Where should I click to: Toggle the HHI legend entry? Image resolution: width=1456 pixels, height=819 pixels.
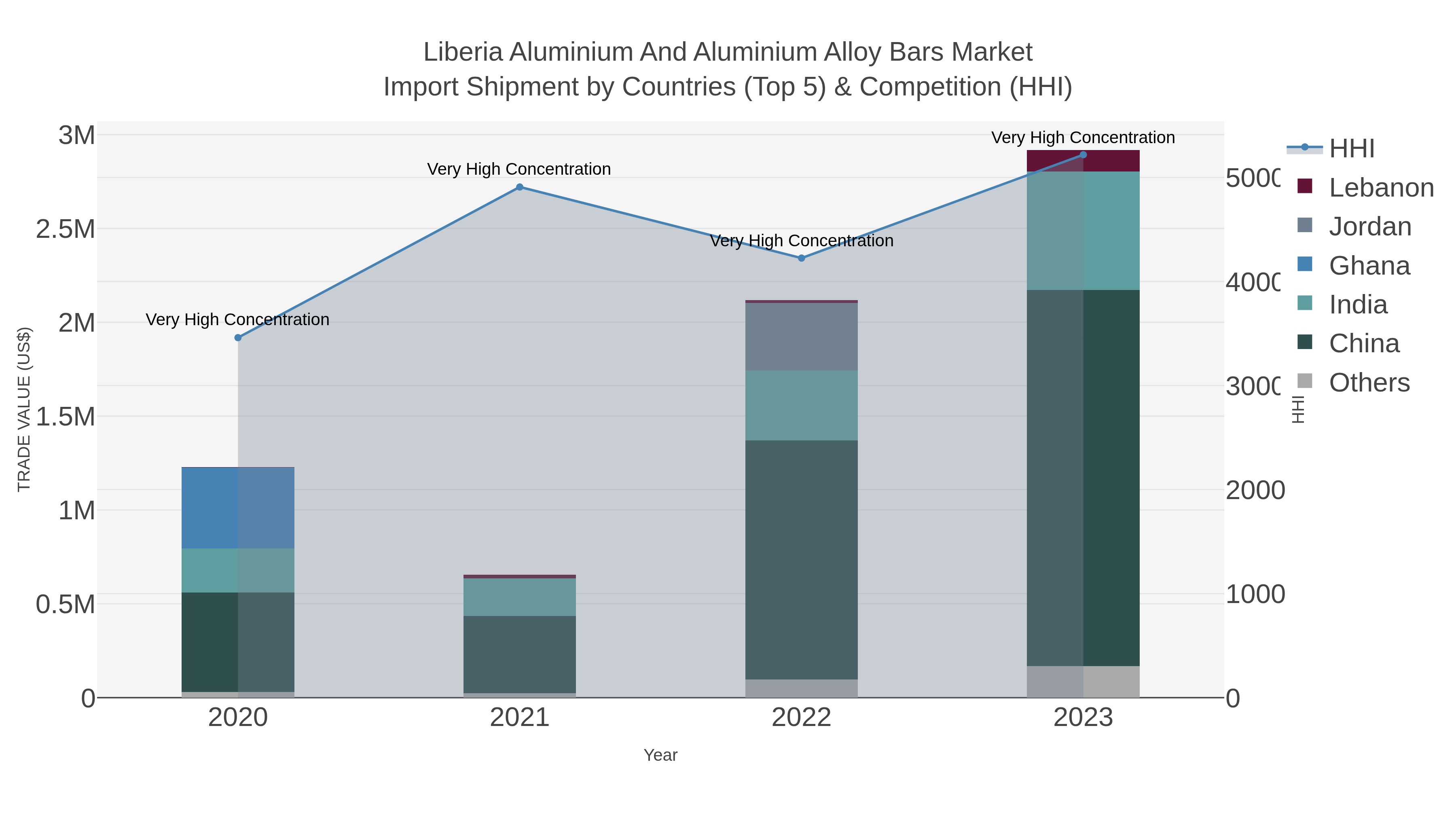click(x=1331, y=149)
